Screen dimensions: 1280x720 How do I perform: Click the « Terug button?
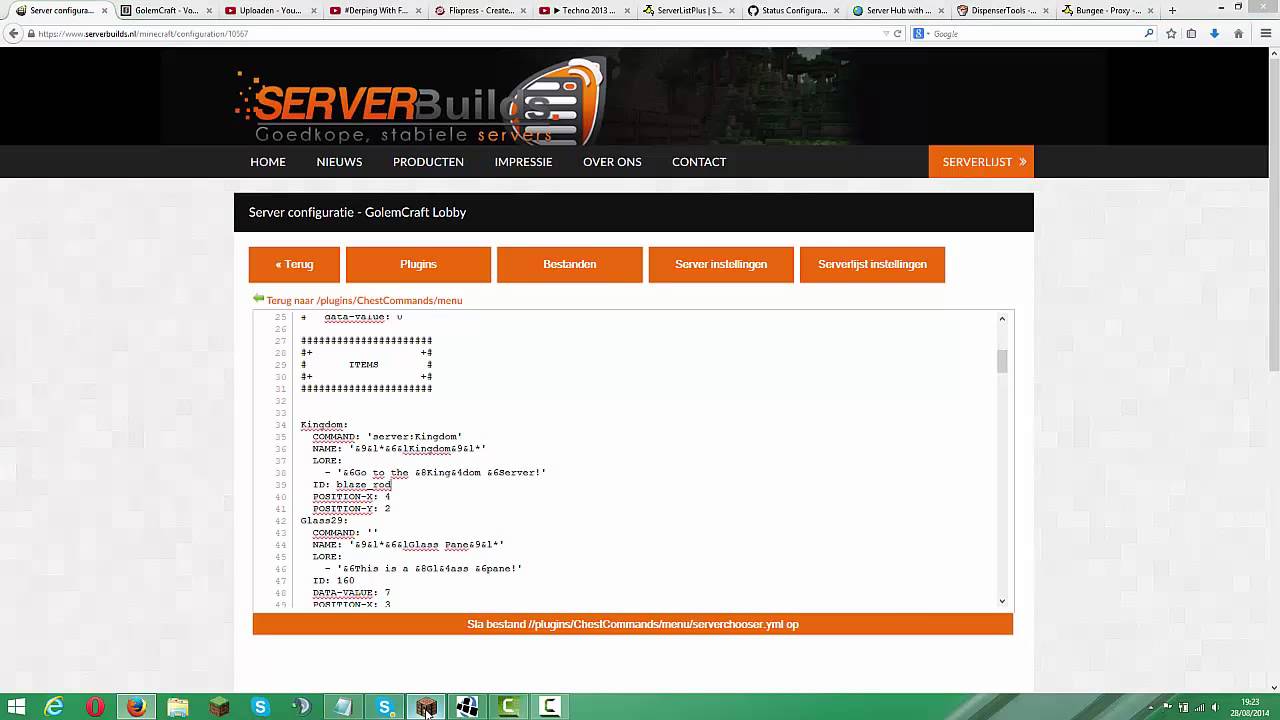294,264
